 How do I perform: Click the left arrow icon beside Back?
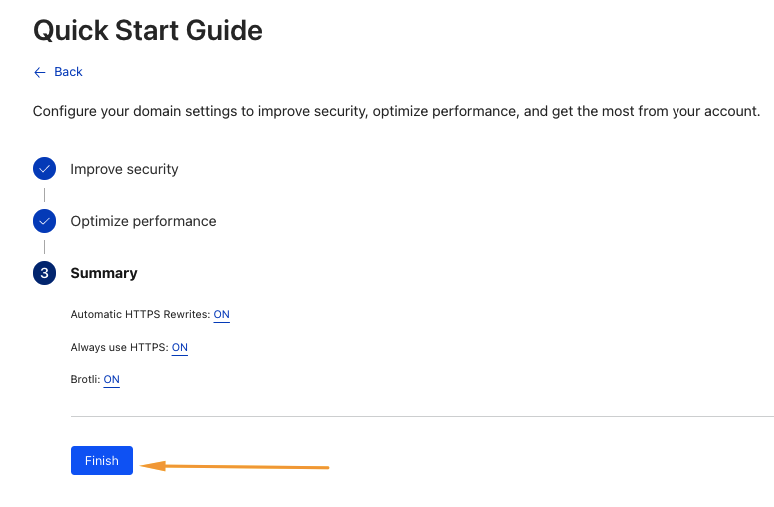coord(40,72)
